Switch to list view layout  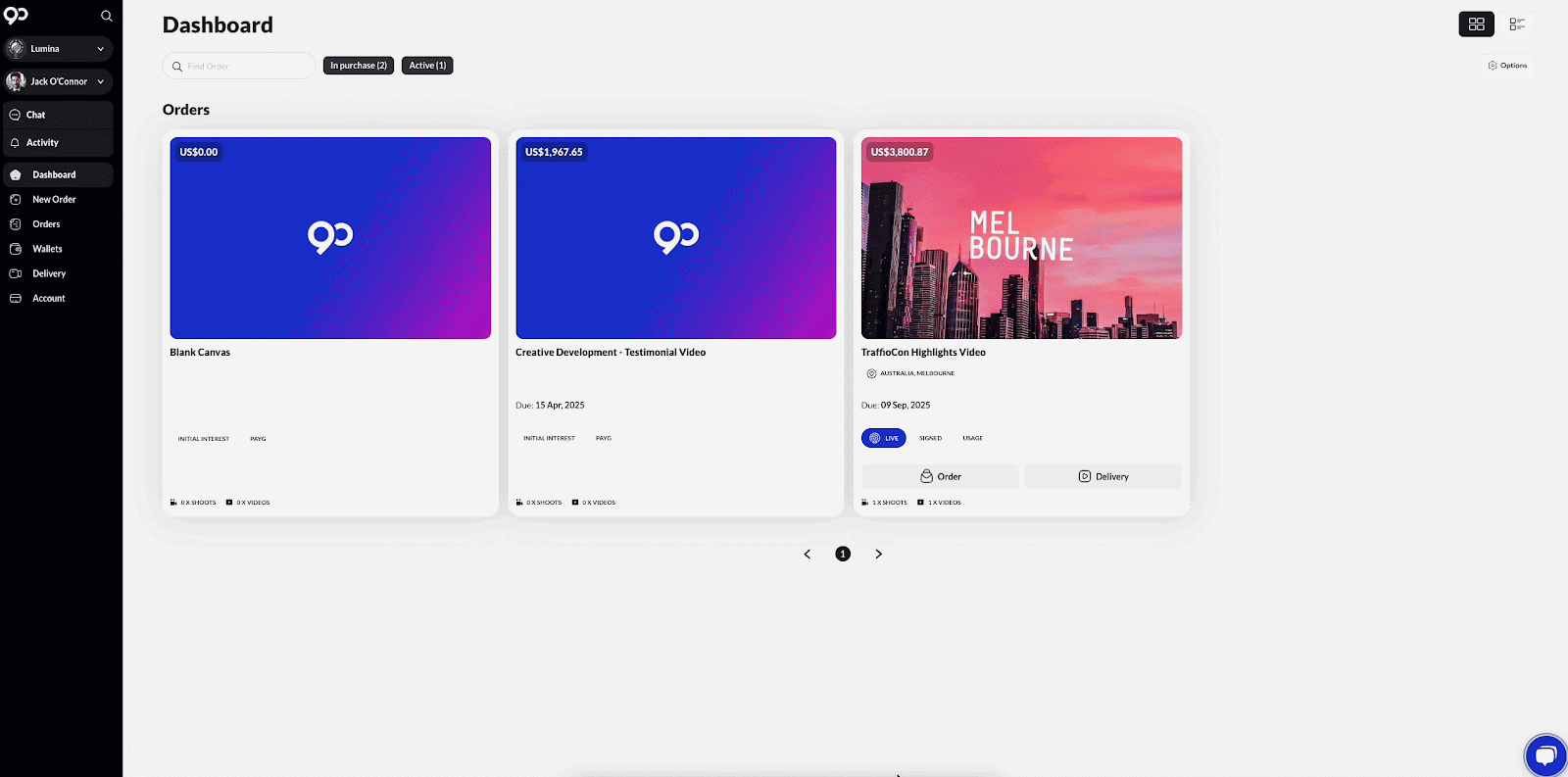1517,24
